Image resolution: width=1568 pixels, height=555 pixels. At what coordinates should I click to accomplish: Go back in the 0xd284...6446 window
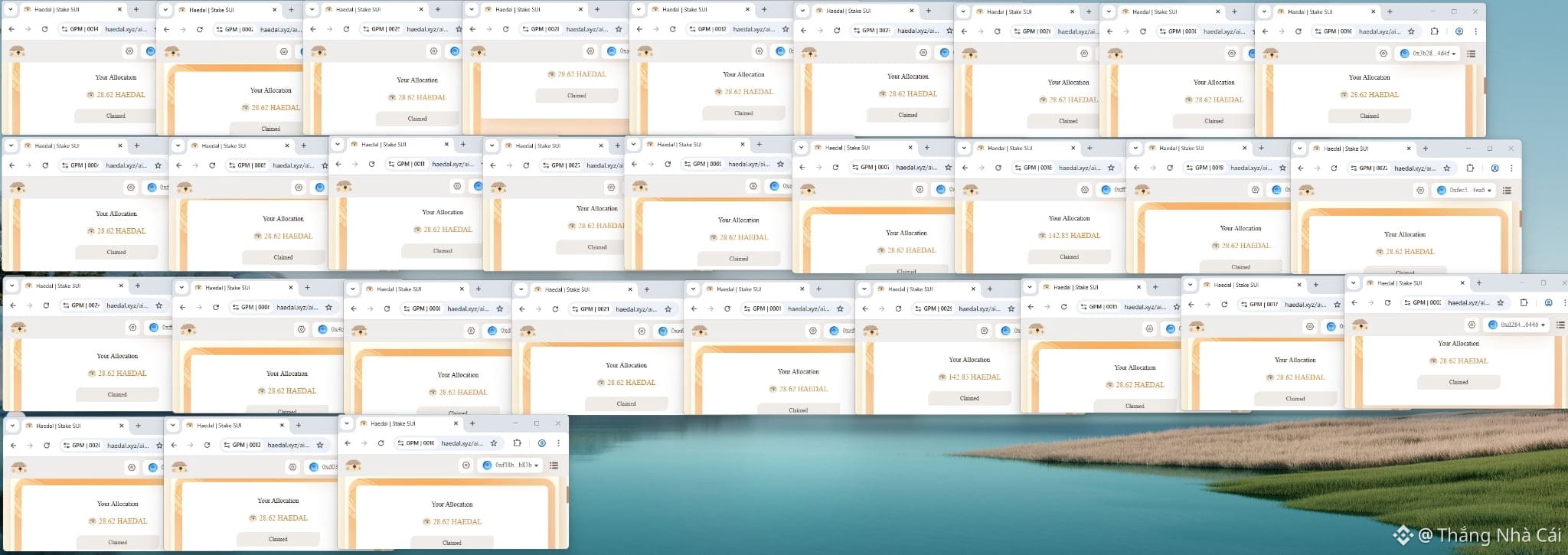1354,303
